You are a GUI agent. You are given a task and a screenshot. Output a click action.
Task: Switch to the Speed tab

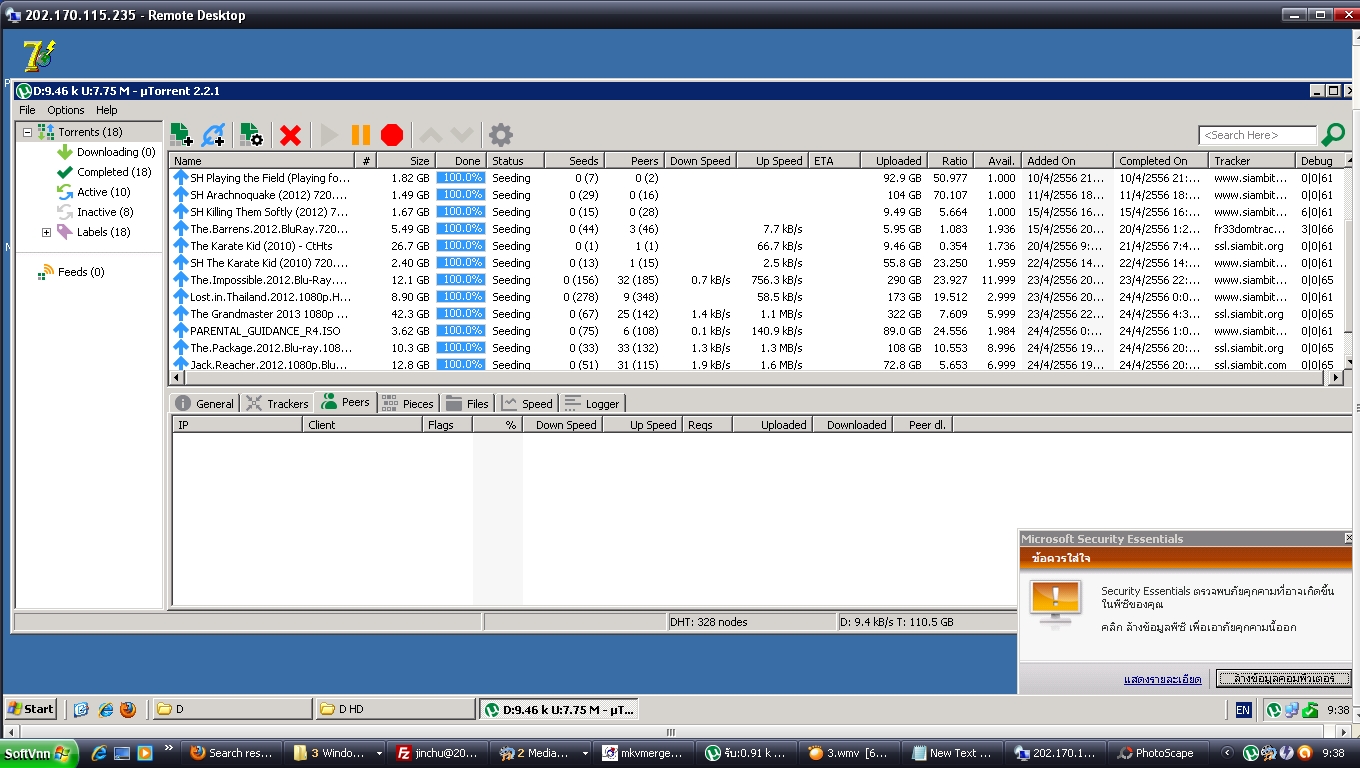pos(527,403)
